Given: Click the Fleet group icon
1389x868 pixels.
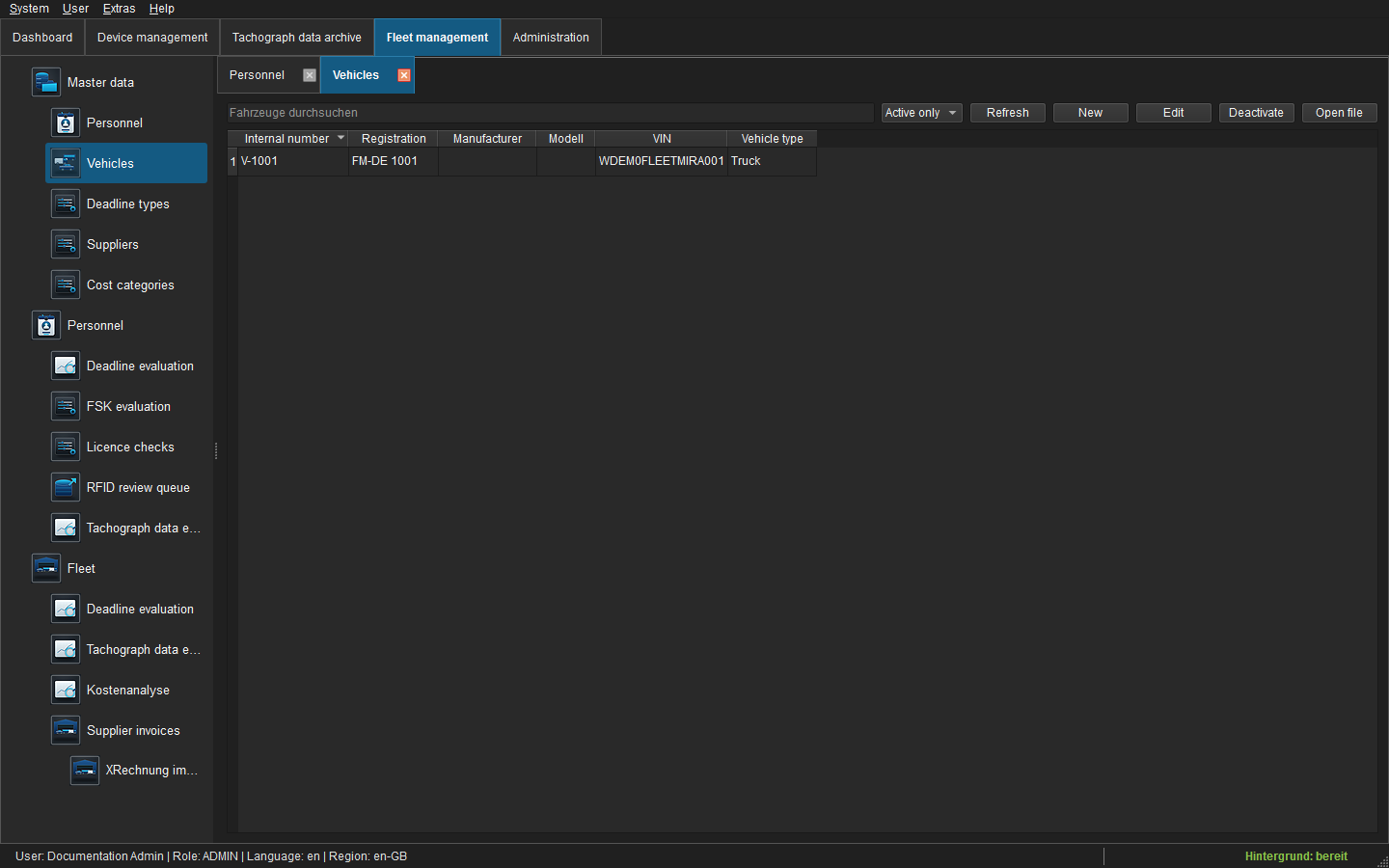Looking at the screenshot, I should point(46,568).
